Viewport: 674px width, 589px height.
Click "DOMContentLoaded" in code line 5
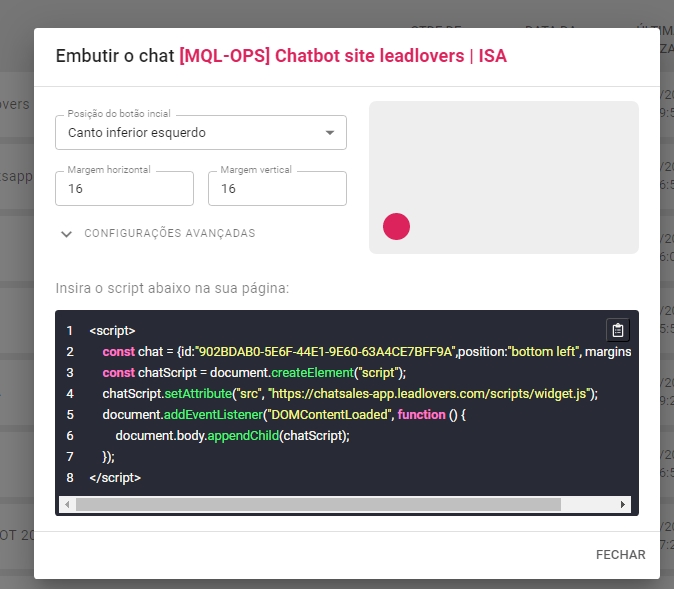[x=327, y=415]
